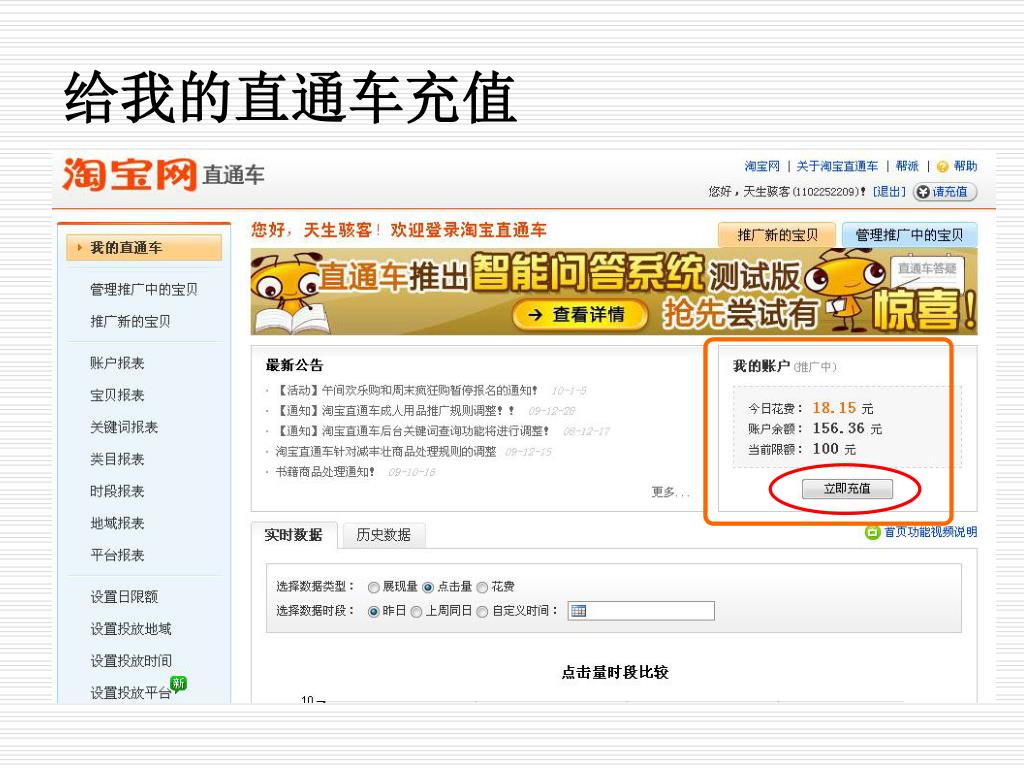The width and height of the screenshot is (1024, 768).
Task: Expand 我的直通车 sidebar section
Action: pyautogui.click(x=144, y=248)
